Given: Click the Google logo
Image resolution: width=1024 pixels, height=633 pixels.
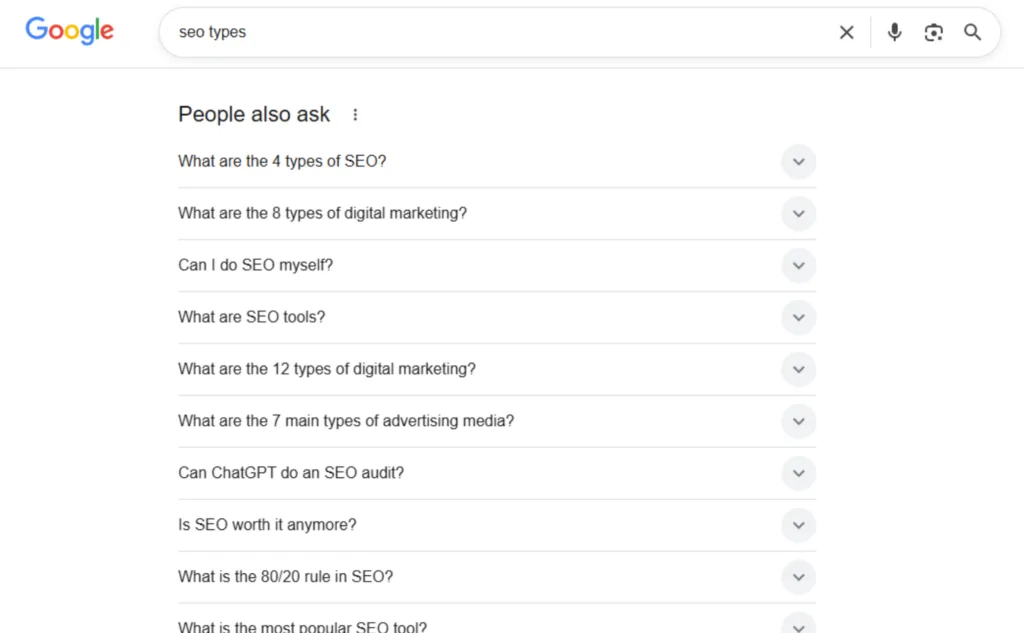Looking at the screenshot, I should (x=69, y=31).
